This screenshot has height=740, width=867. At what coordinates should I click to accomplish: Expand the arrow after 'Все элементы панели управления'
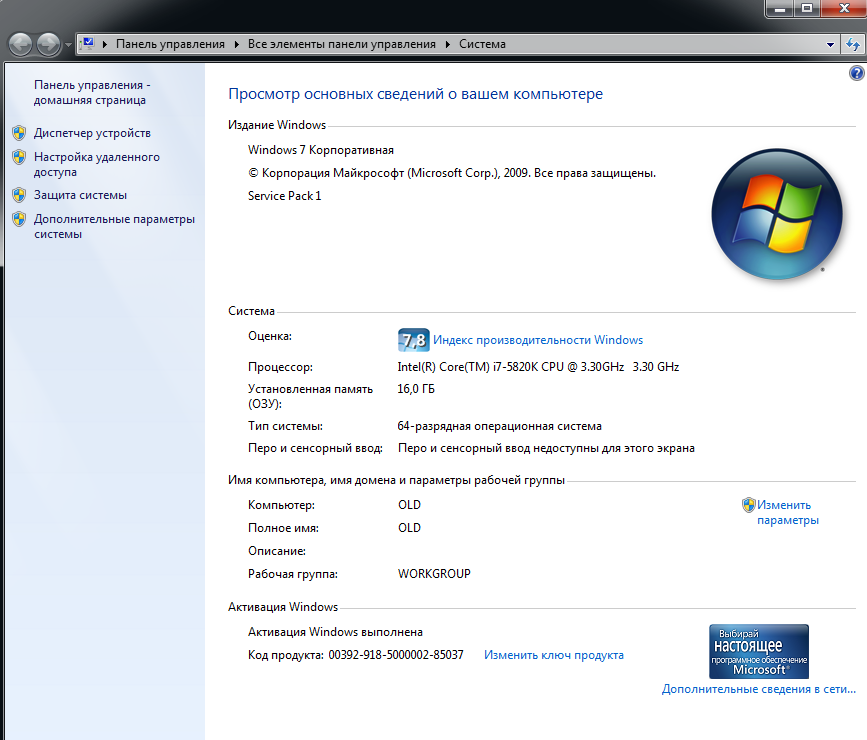[x=448, y=44]
